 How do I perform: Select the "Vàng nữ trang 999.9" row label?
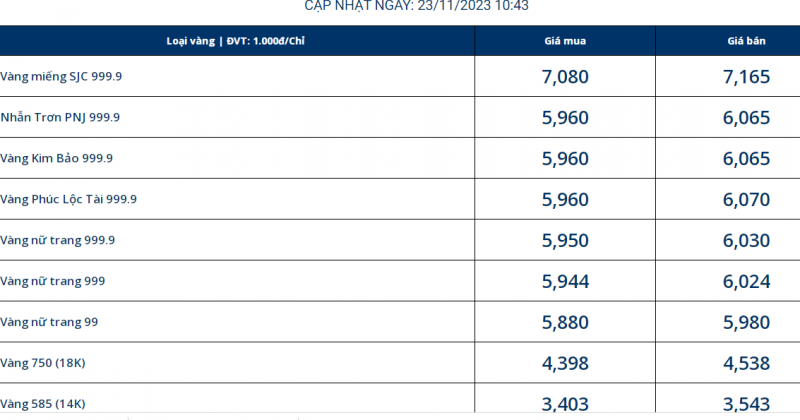pyautogui.click(x=58, y=240)
